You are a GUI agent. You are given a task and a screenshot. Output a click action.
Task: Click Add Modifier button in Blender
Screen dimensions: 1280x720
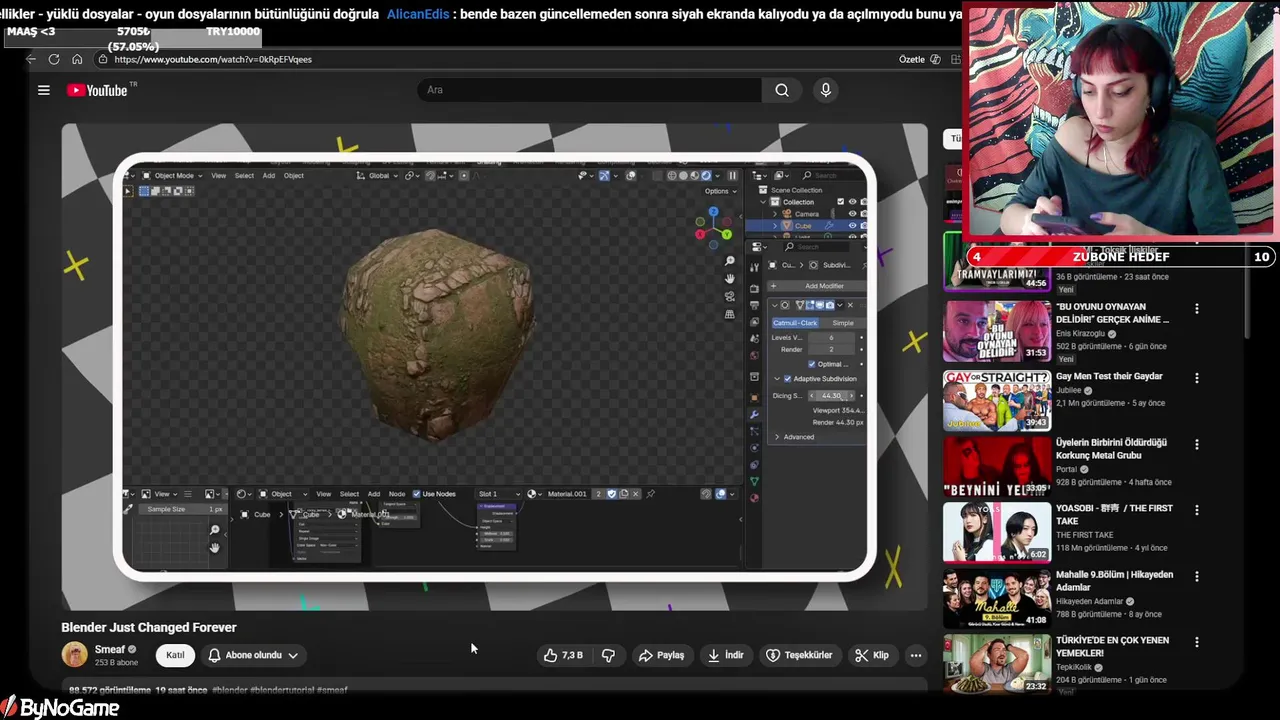816,286
